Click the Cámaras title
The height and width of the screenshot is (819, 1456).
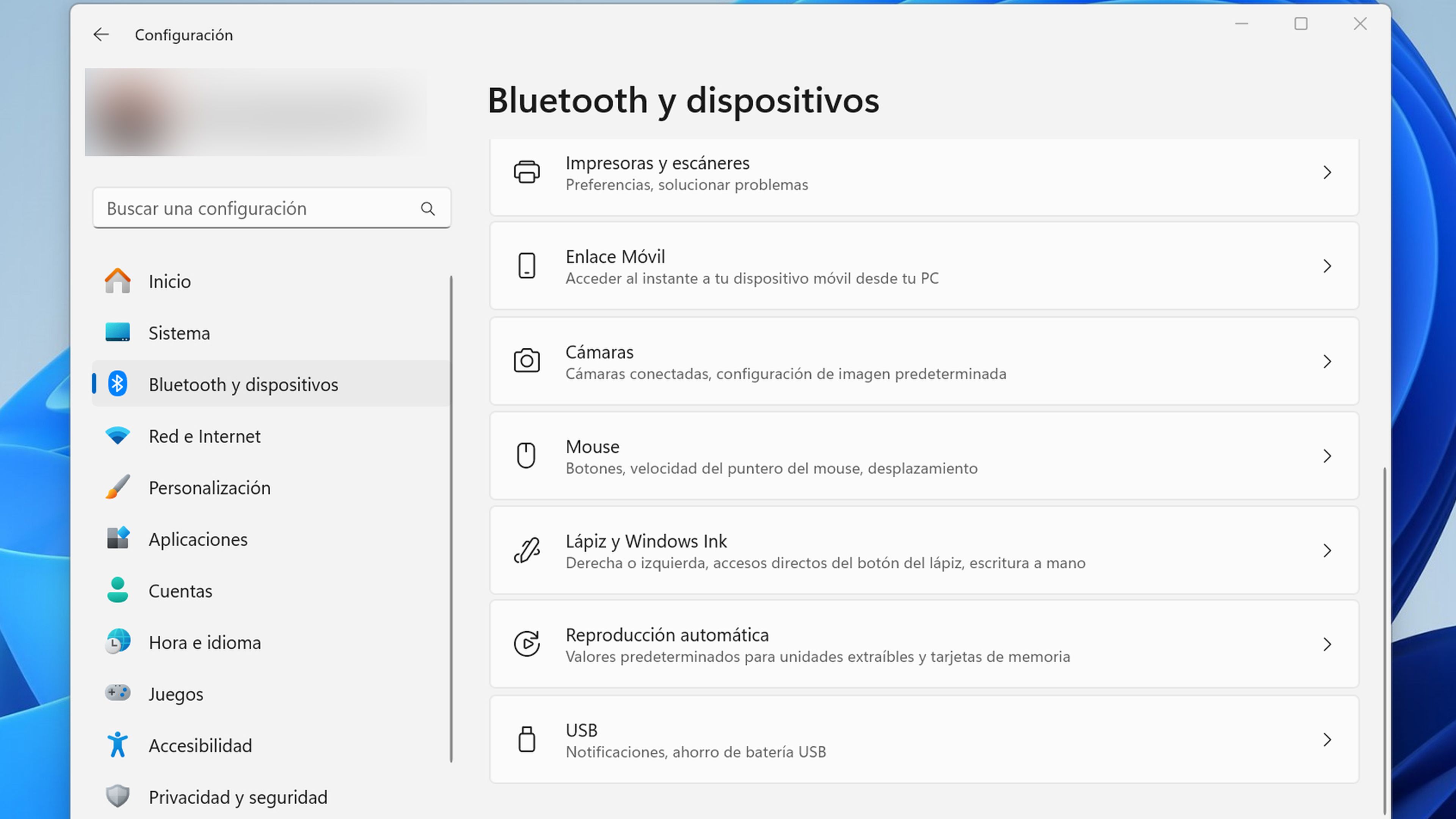click(x=599, y=352)
